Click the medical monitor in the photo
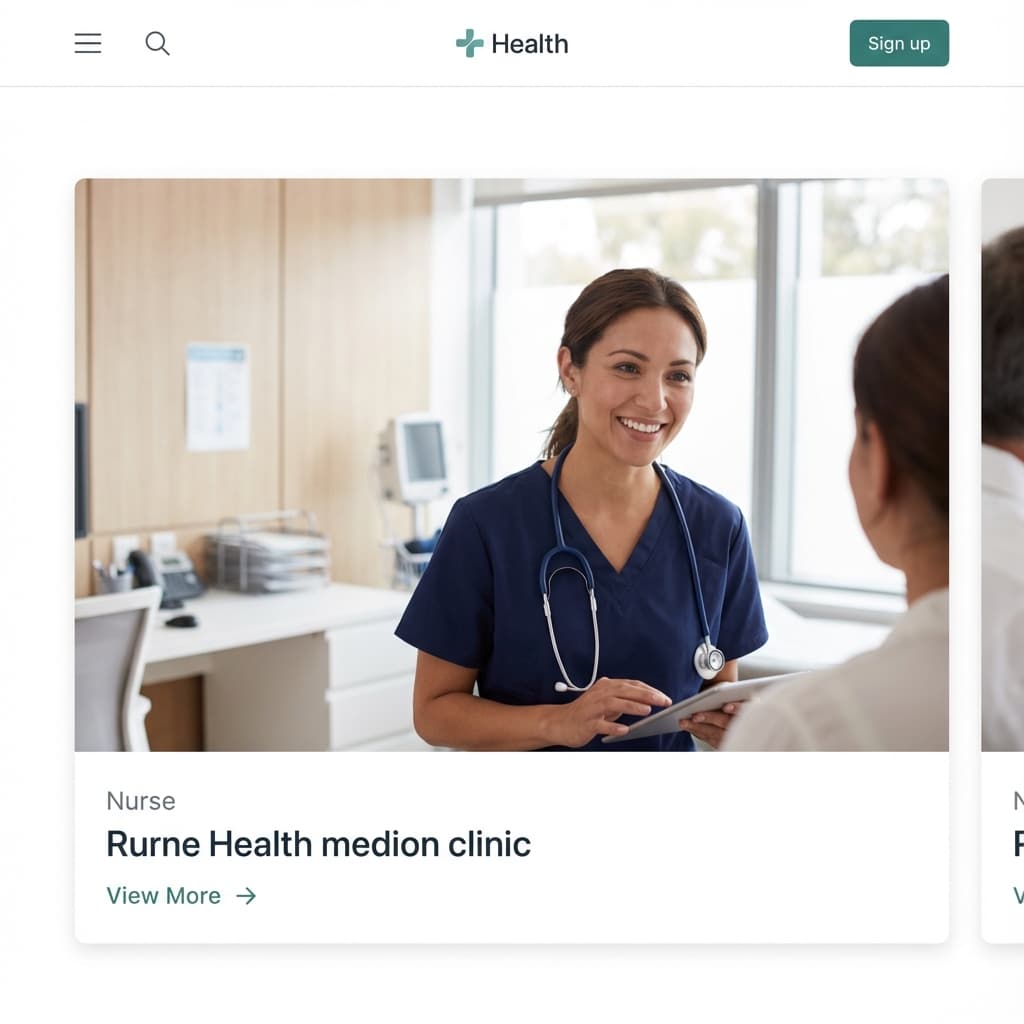The width and height of the screenshot is (1024, 1024). (x=416, y=458)
